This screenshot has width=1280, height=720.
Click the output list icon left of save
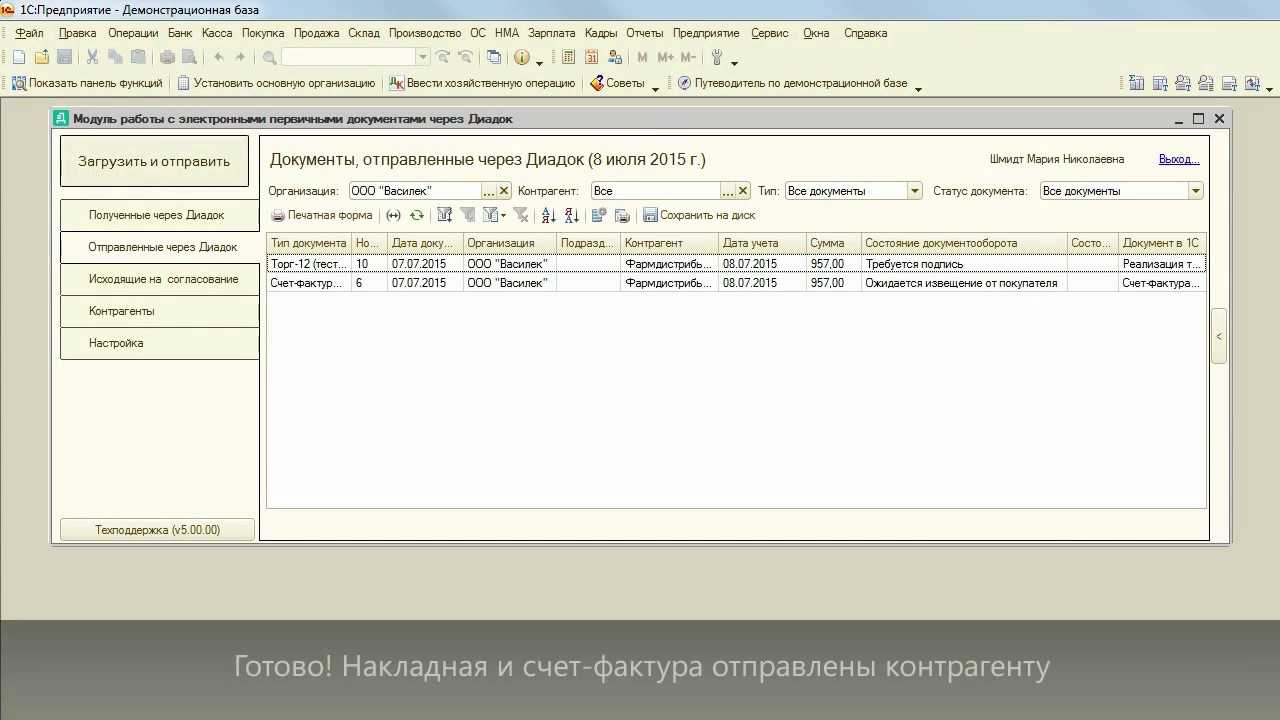click(x=621, y=215)
